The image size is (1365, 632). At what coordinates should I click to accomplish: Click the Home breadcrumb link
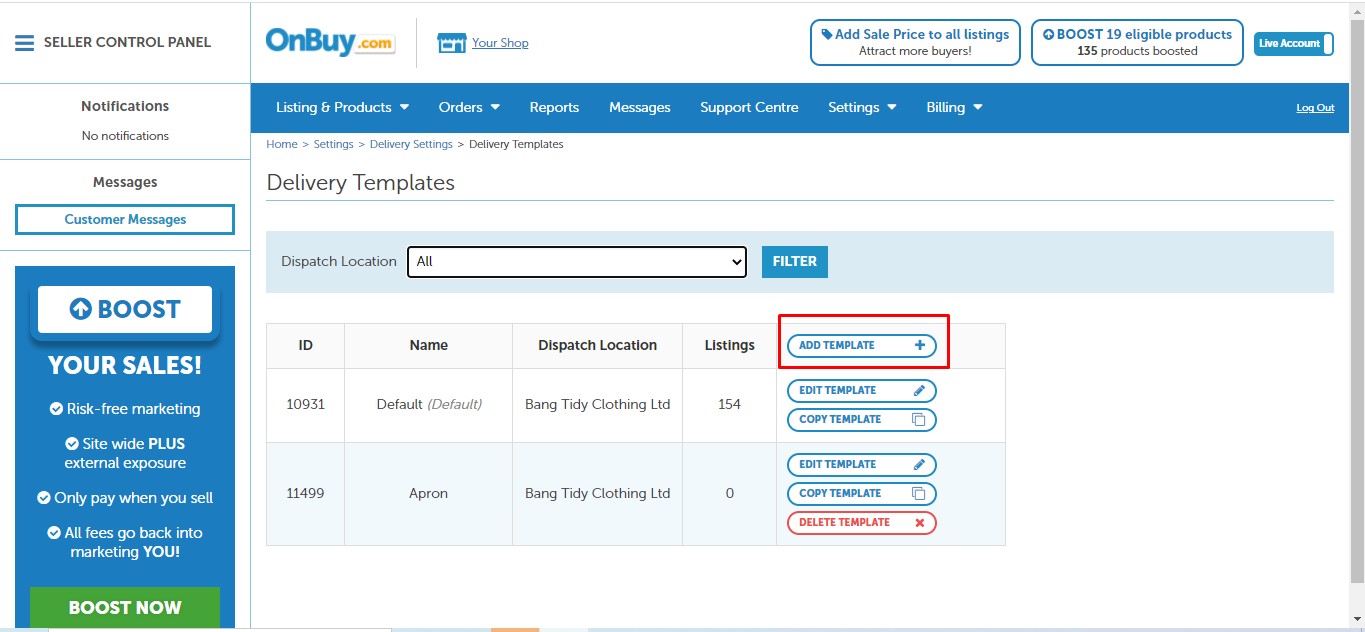click(x=282, y=145)
